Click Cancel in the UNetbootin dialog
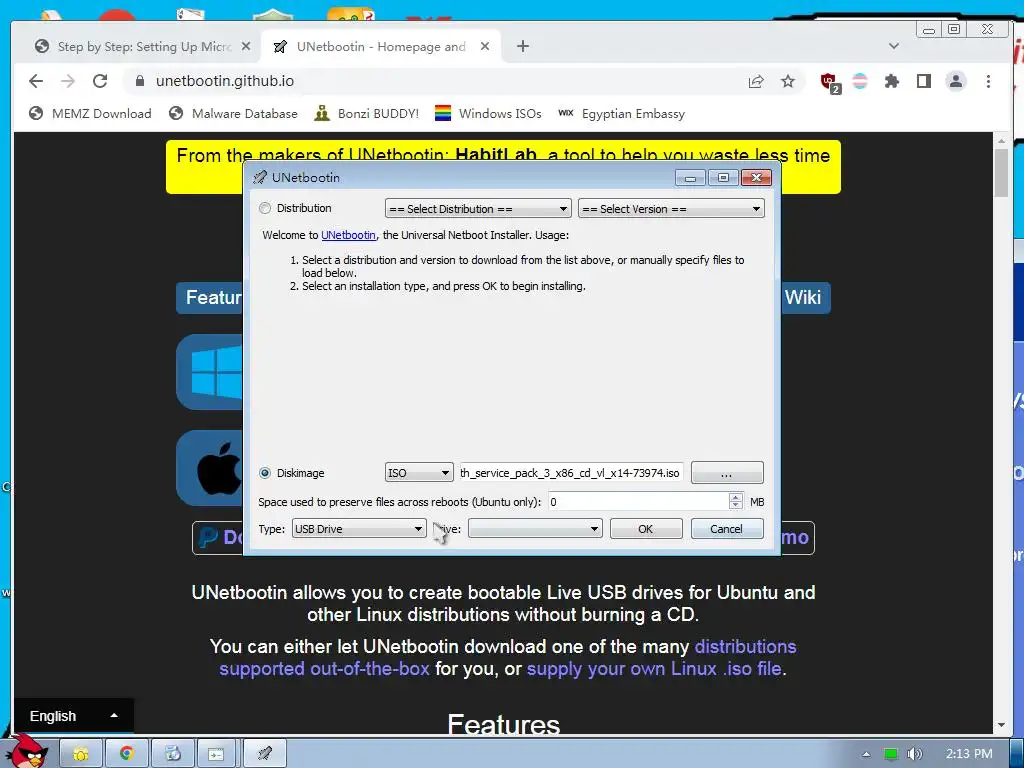This screenshot has height=768, width=1024. click(727, 529)
